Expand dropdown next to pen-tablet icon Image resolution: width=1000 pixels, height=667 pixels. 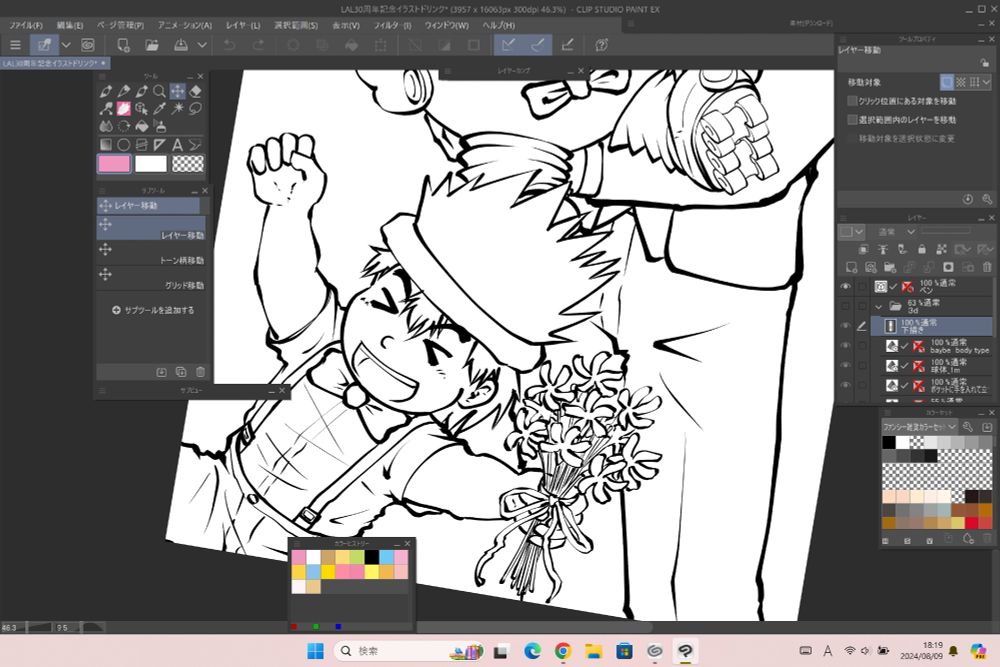[66, 45]
